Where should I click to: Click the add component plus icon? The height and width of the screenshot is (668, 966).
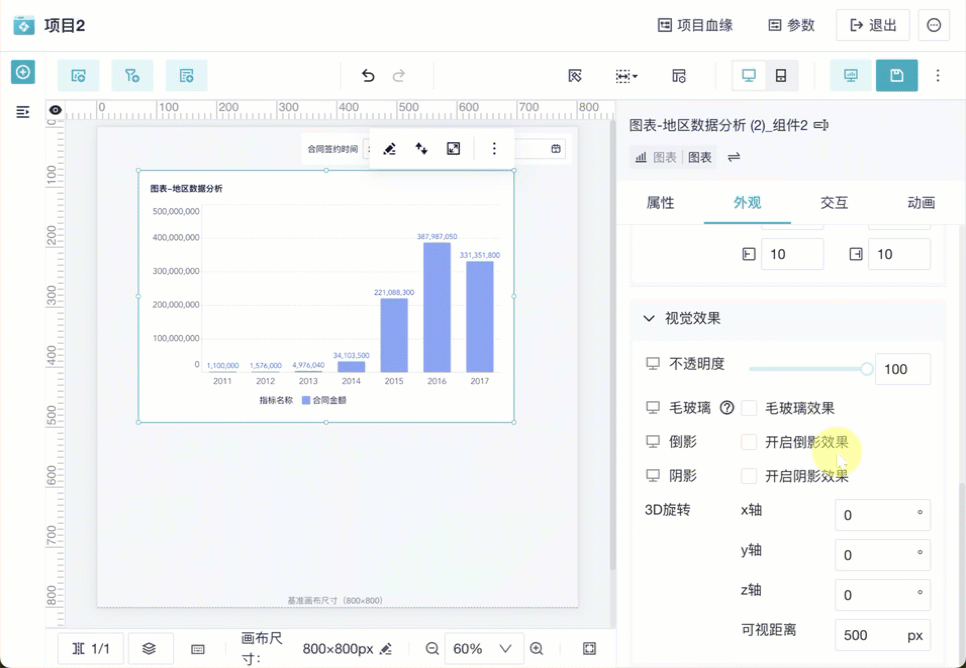click(23, 72)
